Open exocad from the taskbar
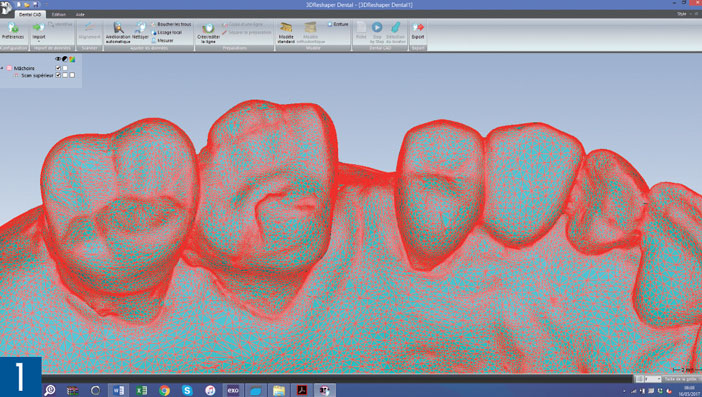The height and width of the screenshot is (397, 702). coord(233,390)
